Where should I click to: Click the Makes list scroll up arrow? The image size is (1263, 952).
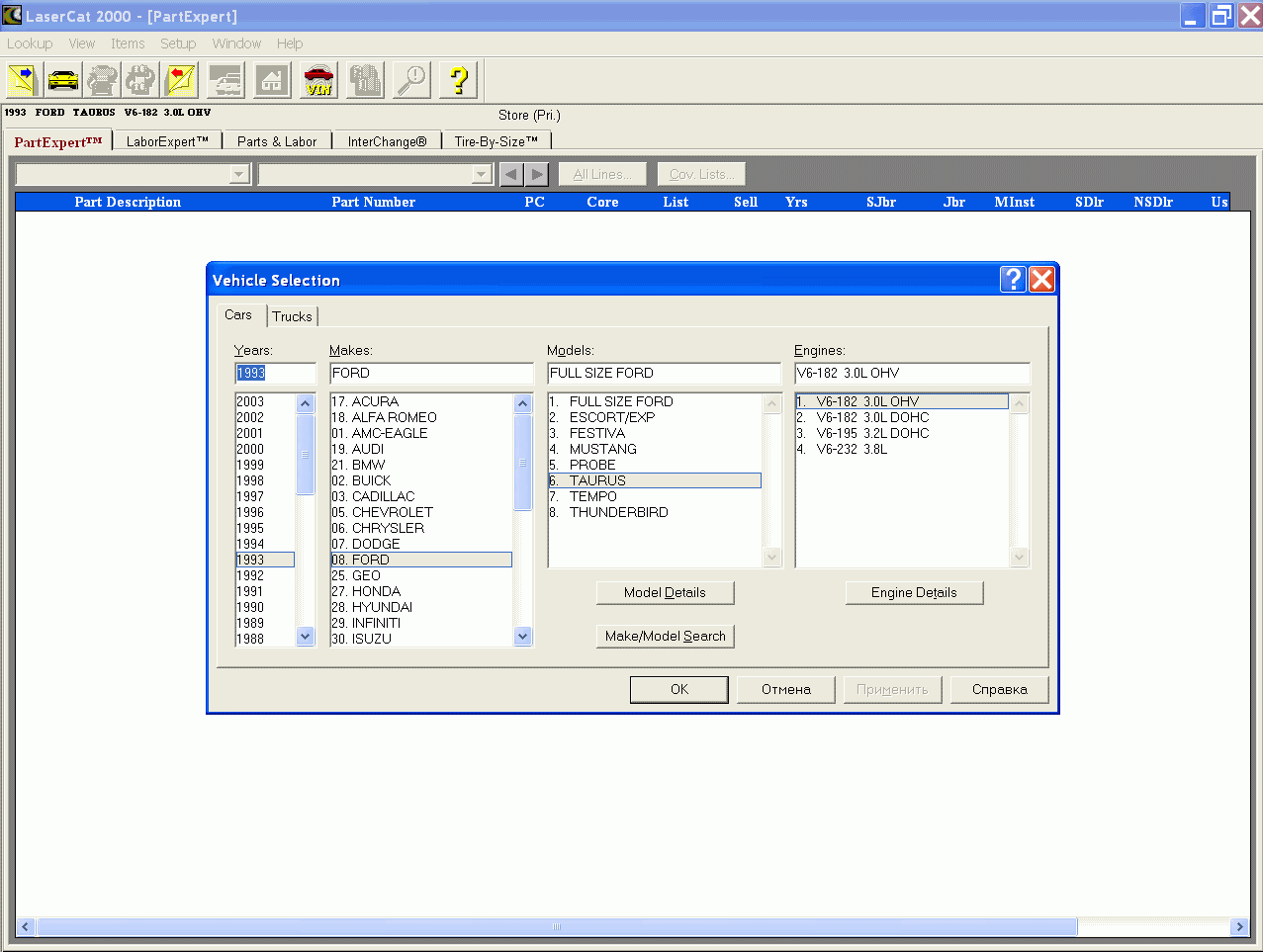pyautogui.click(x=523, y=403)
